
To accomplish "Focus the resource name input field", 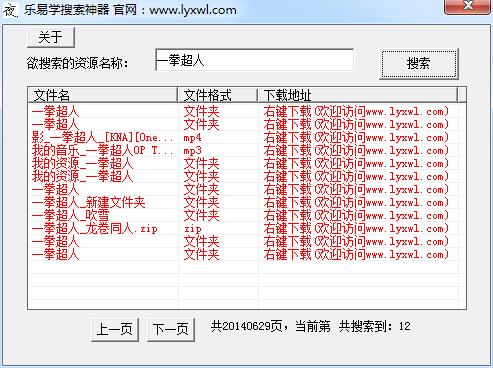I will pos(254,60).
